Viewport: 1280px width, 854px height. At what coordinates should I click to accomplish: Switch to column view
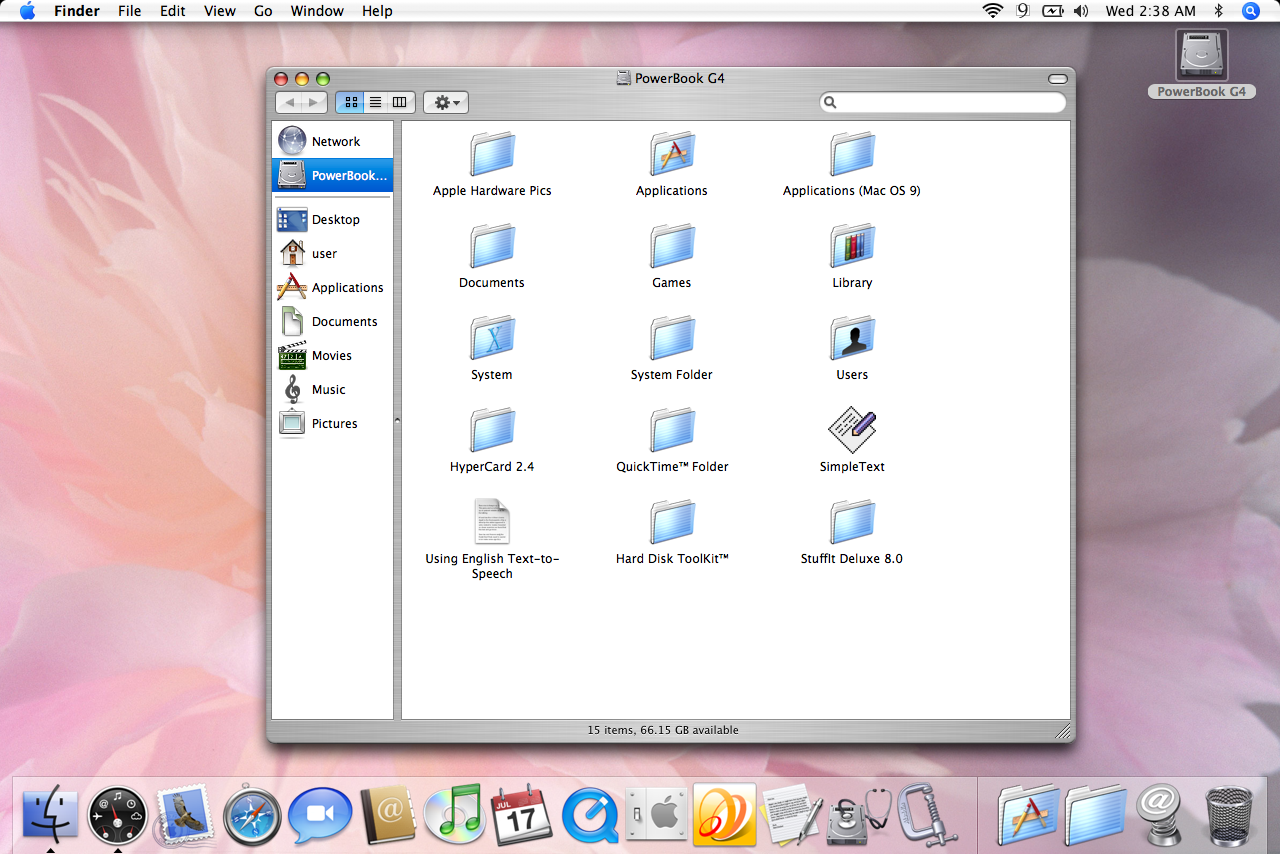click(400, 102)
